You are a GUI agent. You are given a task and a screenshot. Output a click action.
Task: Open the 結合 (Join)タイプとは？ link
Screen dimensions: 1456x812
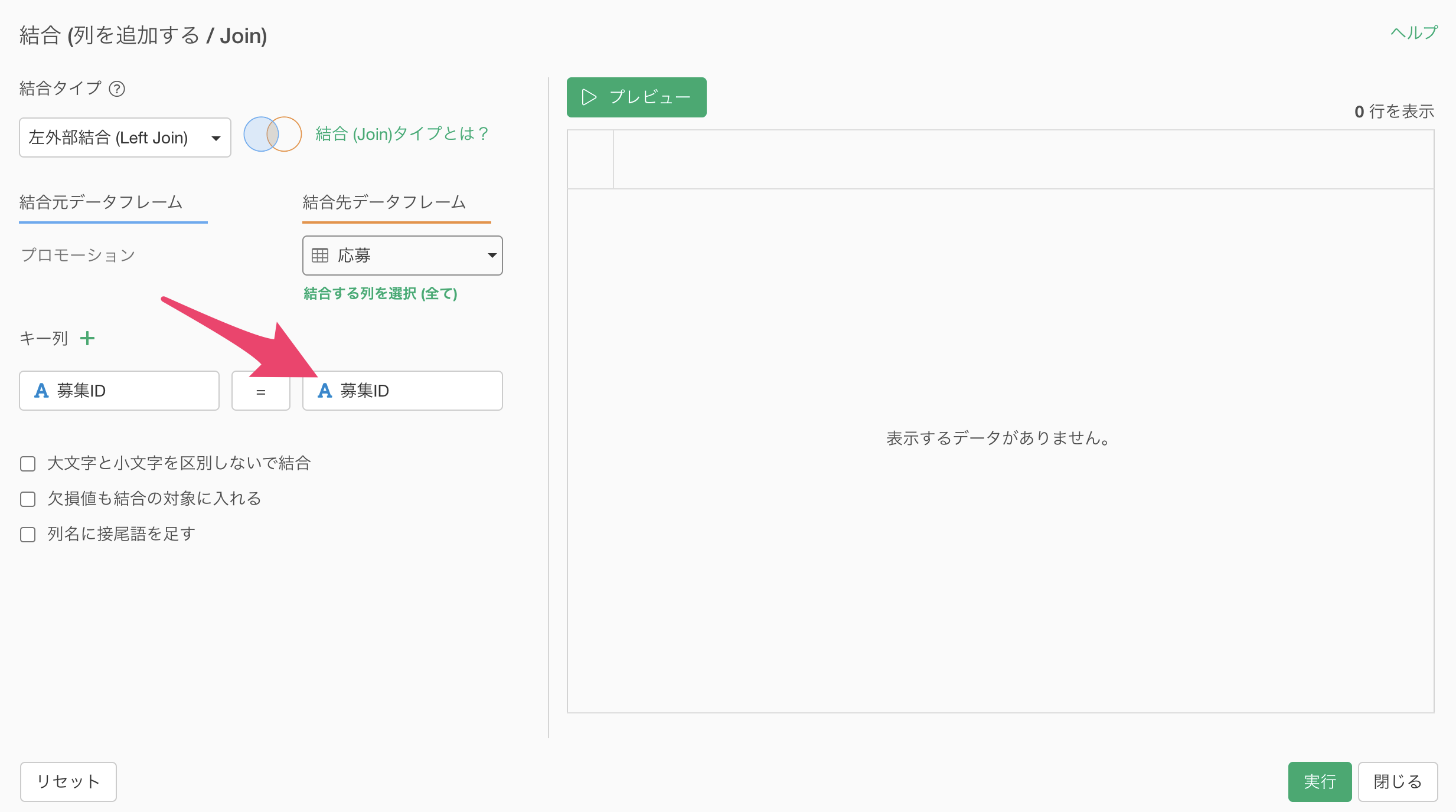(402, 134)
